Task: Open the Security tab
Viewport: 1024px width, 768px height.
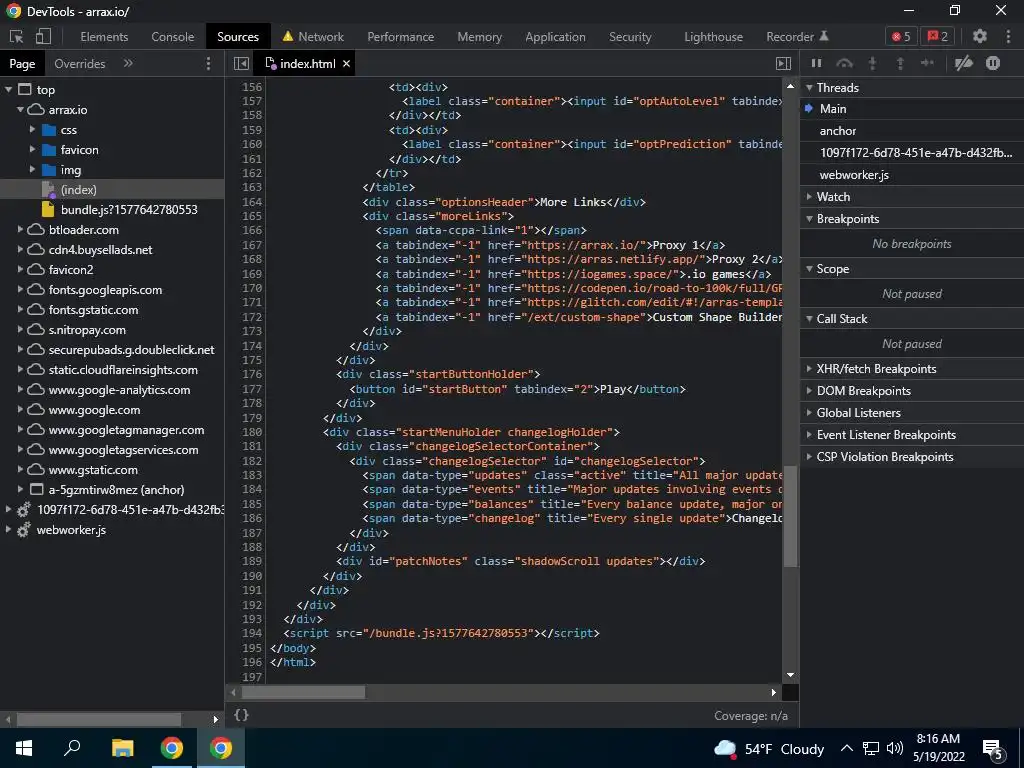Action: point(630,37)
